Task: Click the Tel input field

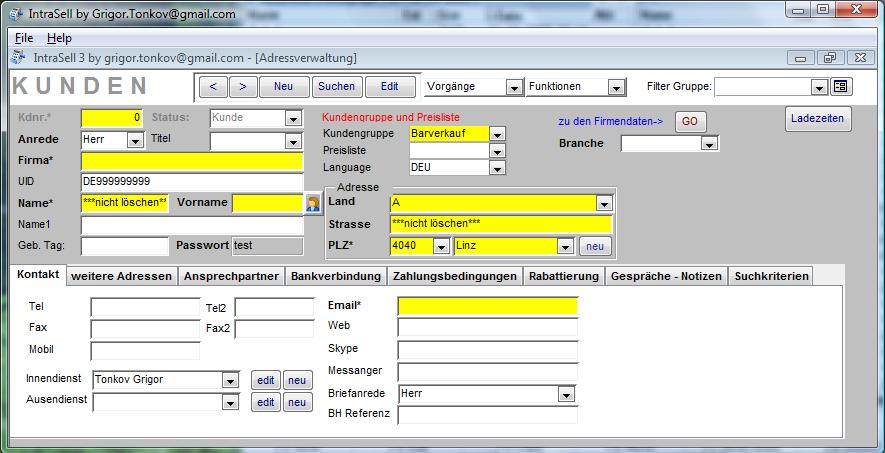Action: [145, 307]
